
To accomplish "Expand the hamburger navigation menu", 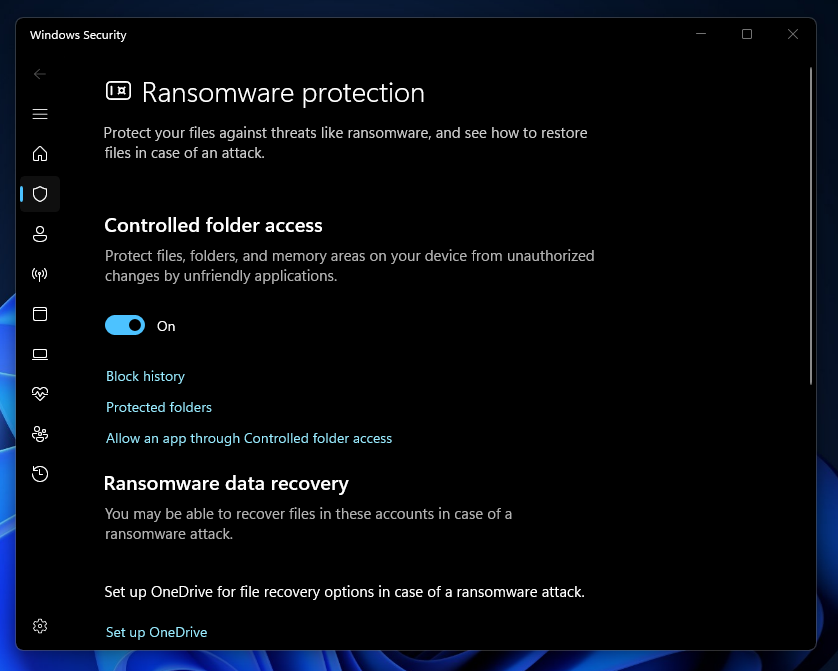I will coord(40,114).
